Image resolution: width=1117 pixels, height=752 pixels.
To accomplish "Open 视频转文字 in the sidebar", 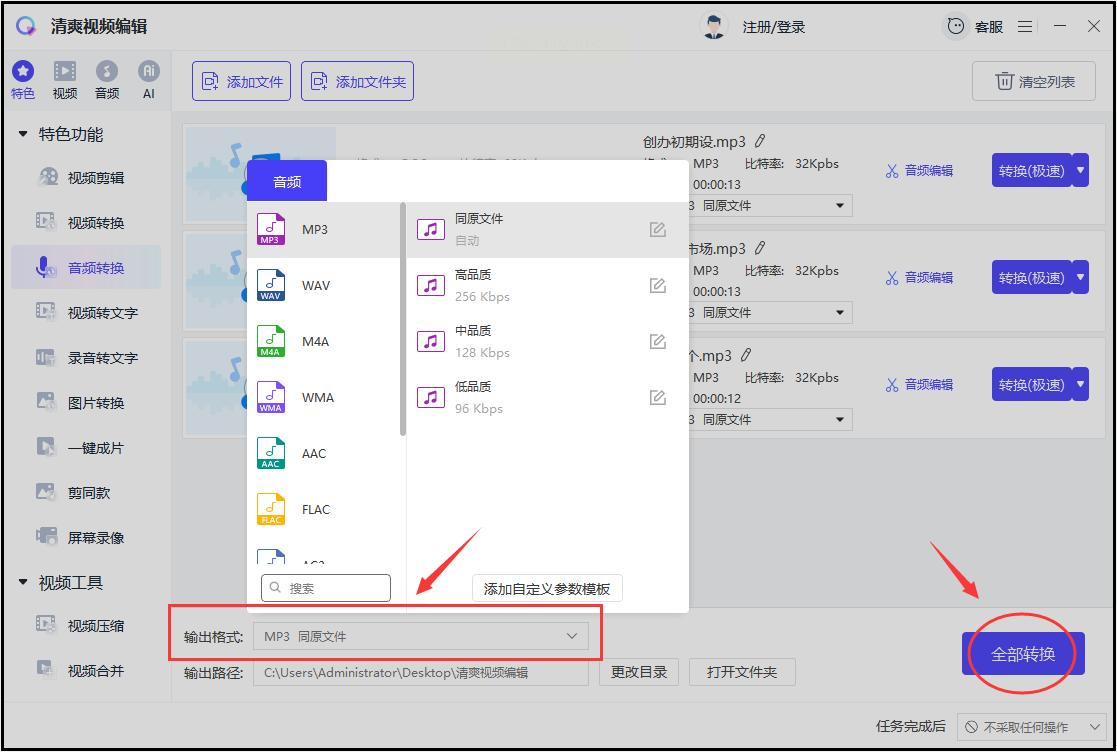I will coord(87,313).
